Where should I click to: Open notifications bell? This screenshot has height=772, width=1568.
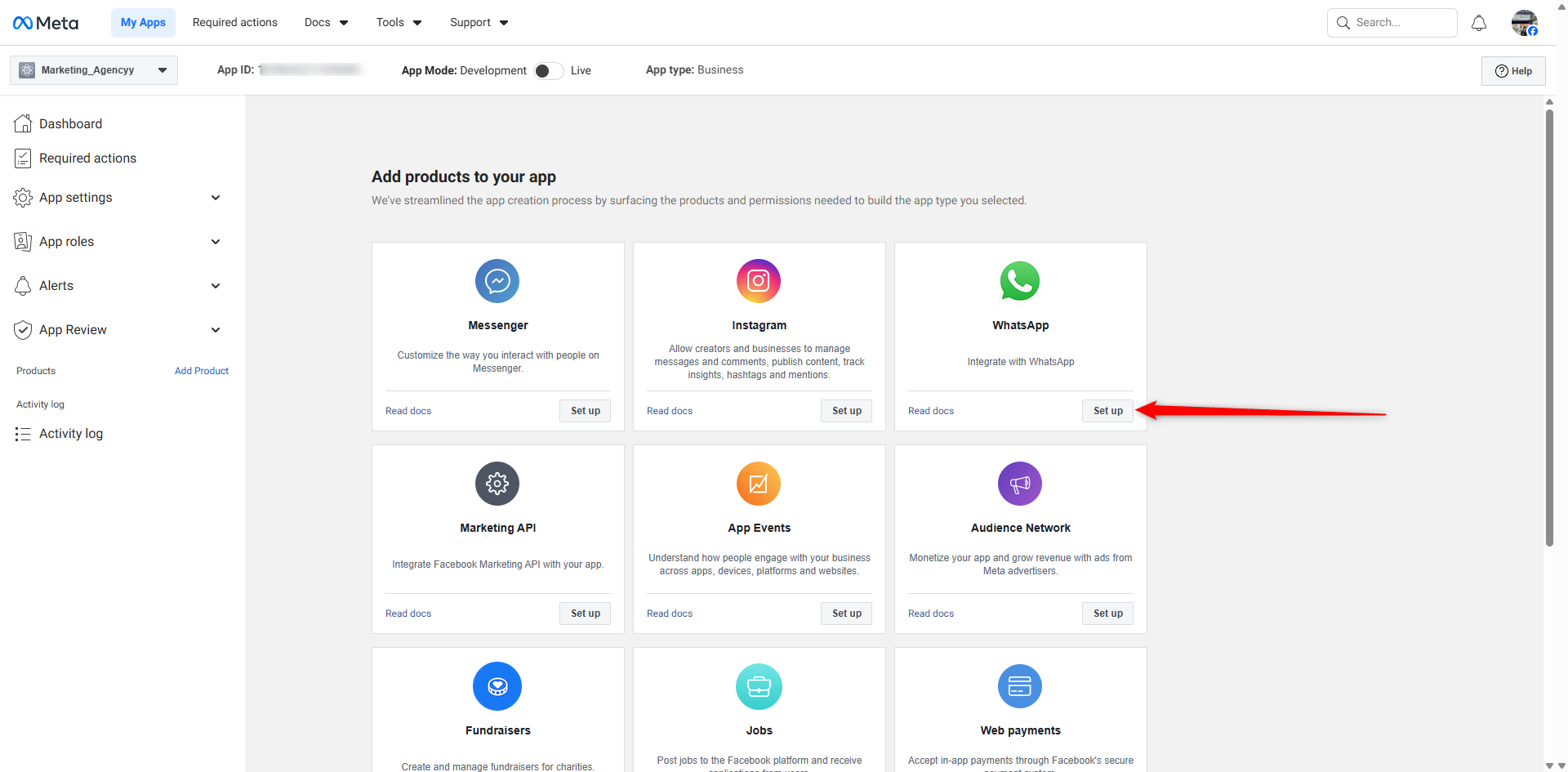(1479, 23)
